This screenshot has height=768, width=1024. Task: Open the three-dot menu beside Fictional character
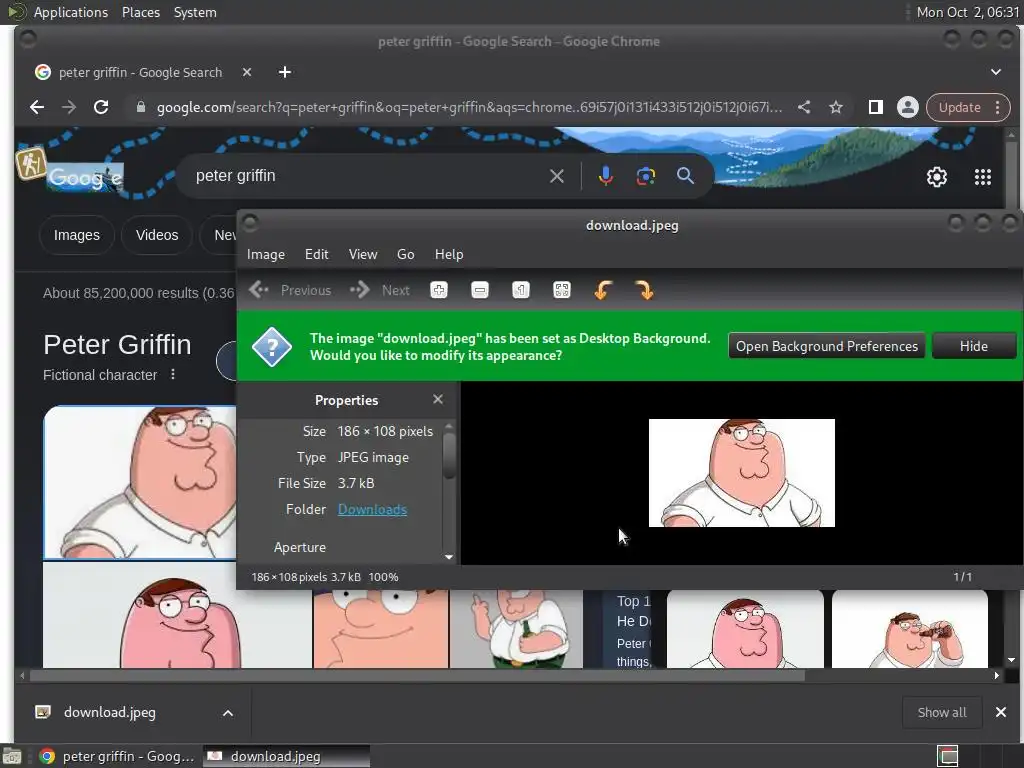point(172,375)
